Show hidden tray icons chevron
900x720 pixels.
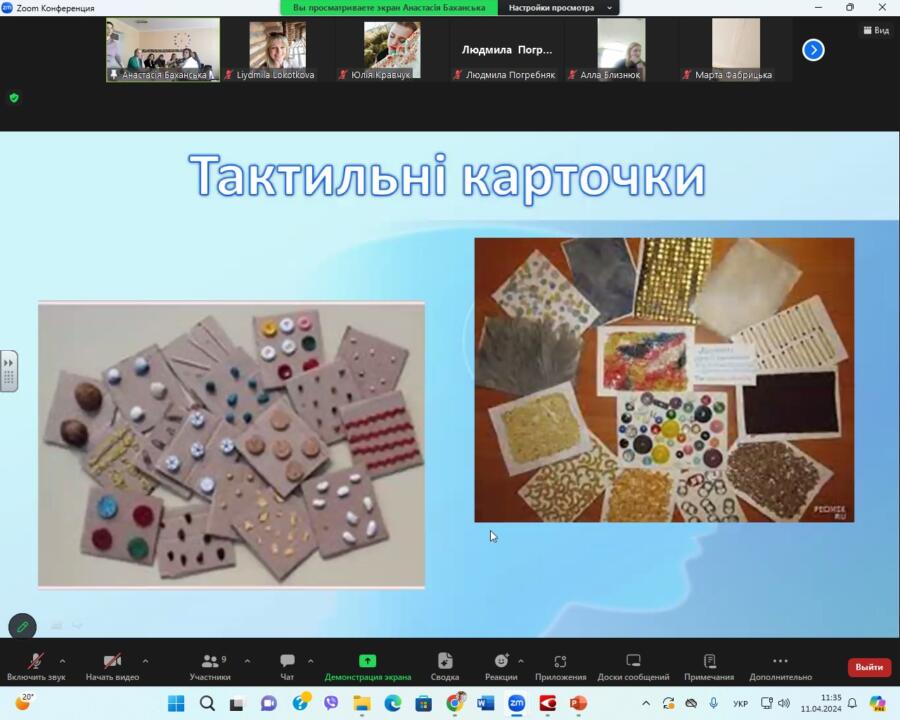pyautogui.click(x=646, y=703)
